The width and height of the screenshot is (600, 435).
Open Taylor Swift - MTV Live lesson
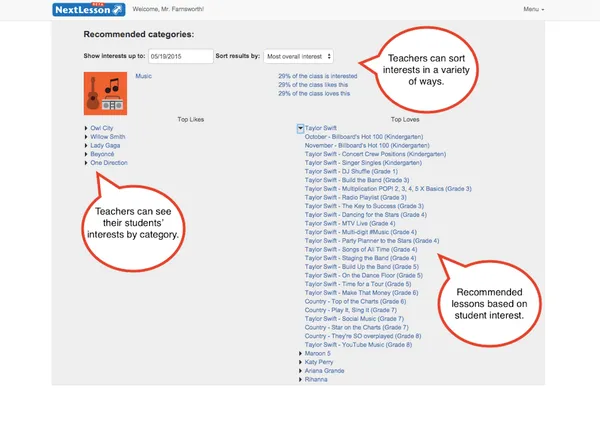click(350, 223)
